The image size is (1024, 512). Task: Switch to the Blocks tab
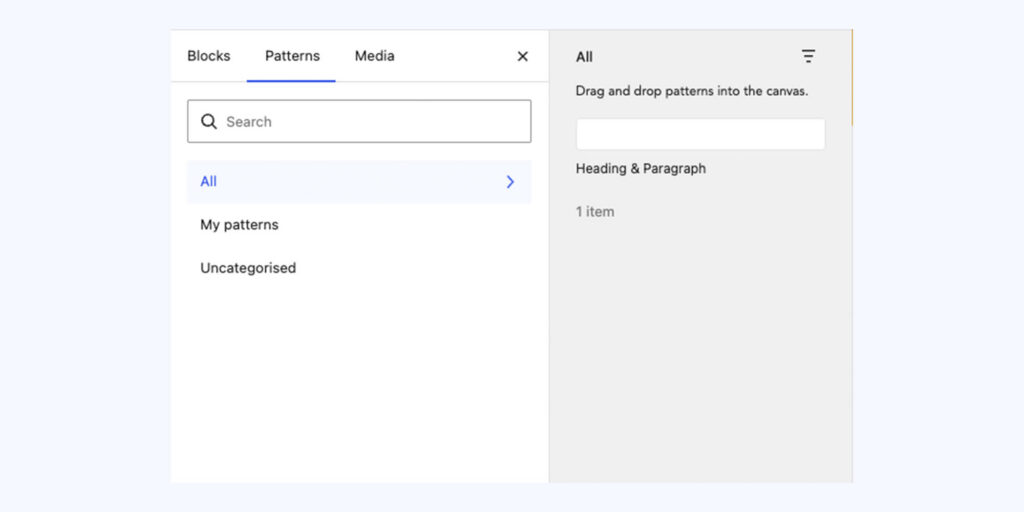[208, 56]
